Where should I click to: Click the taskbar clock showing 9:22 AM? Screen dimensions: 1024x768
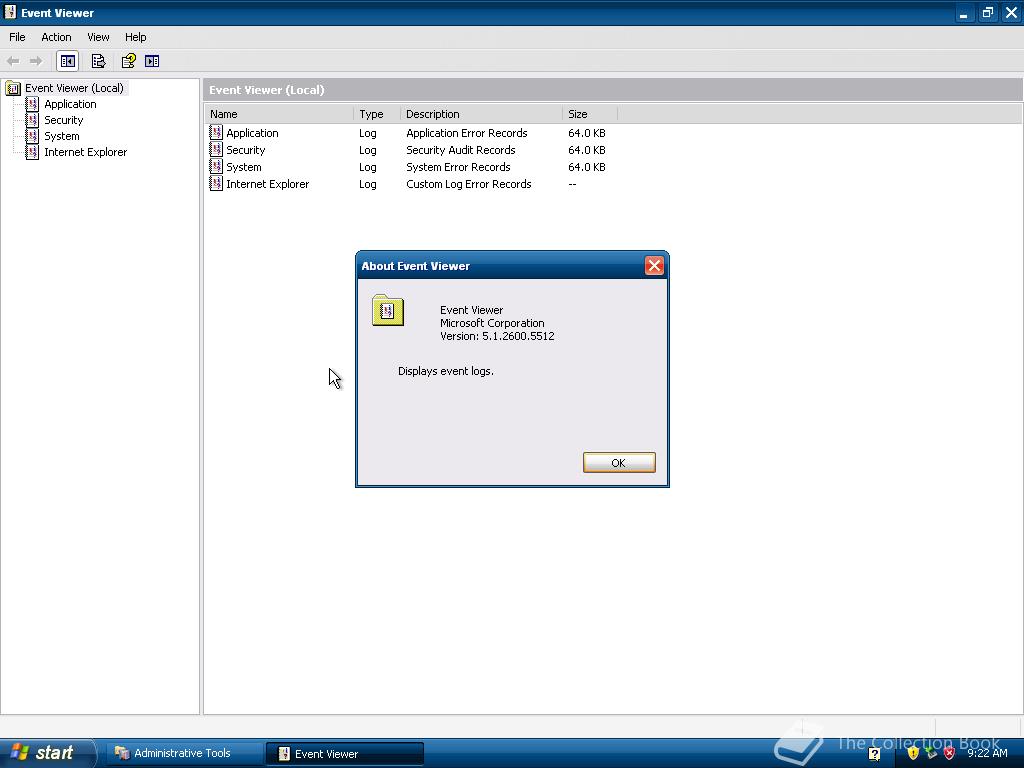987,753
